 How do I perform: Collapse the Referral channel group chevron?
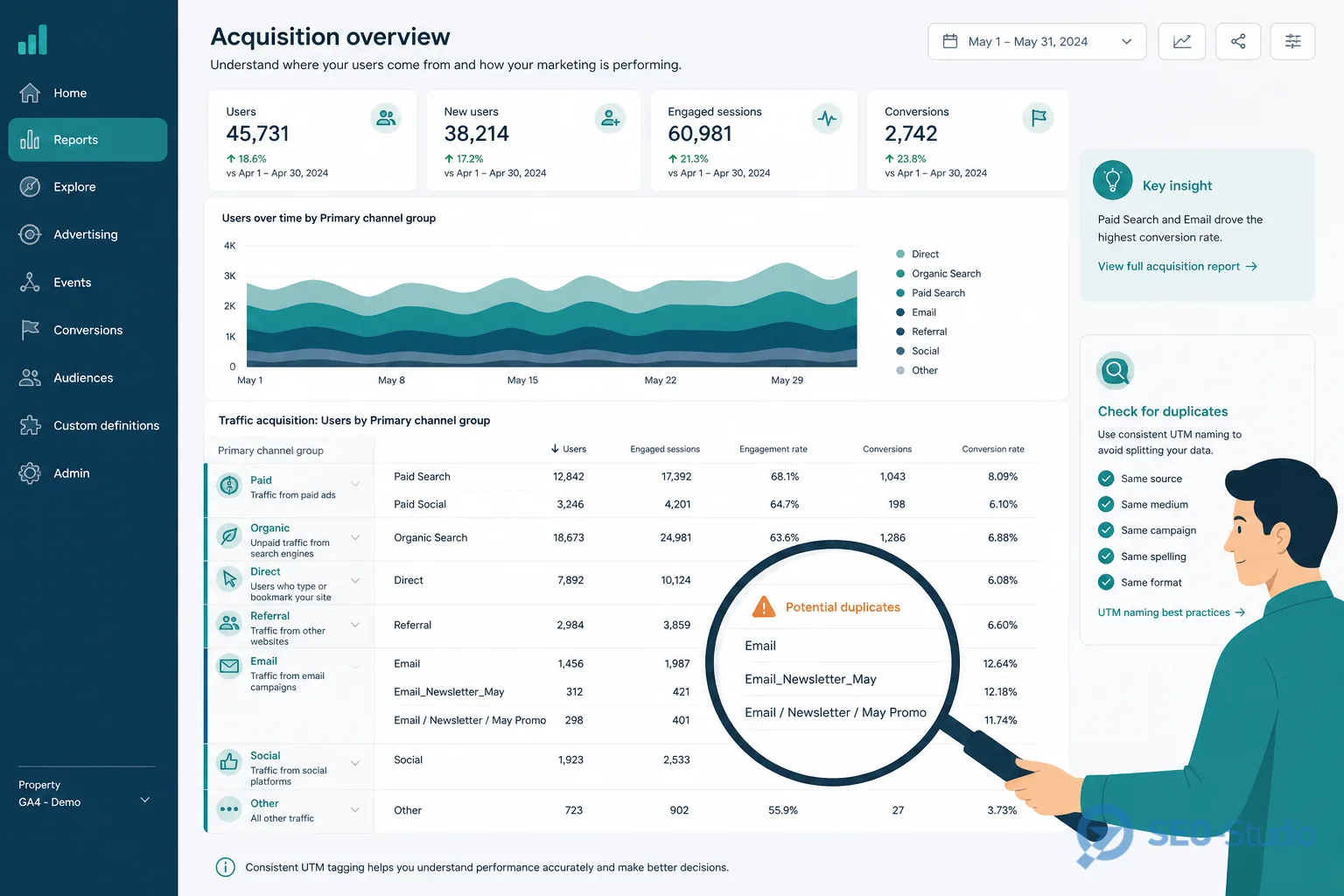[x=355, y=625]
